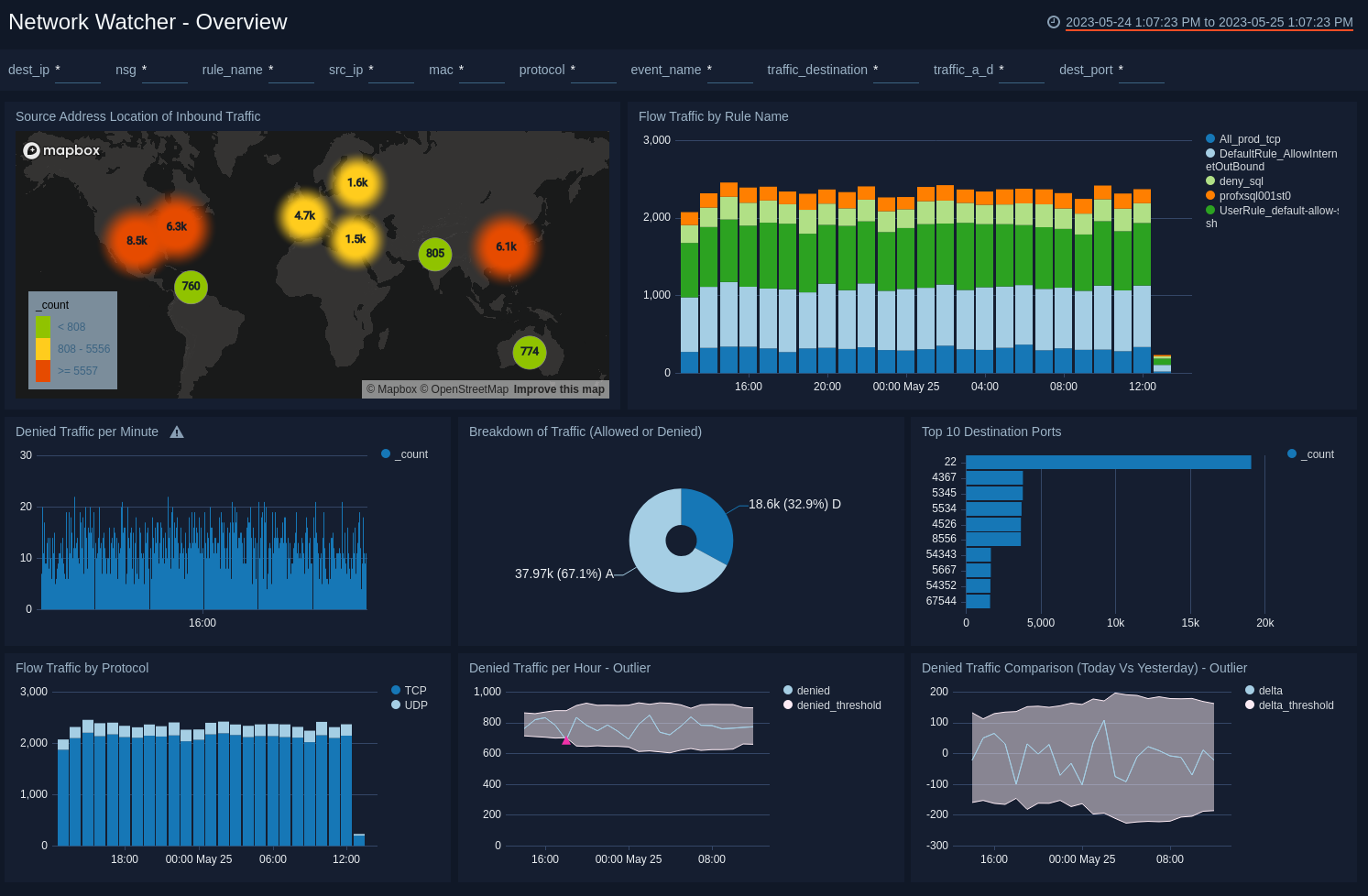Screen dimensions: 1368x896
Task: Click the 6.1k cluster on the map
Action: pyautogui.click(x=506, y=246)
